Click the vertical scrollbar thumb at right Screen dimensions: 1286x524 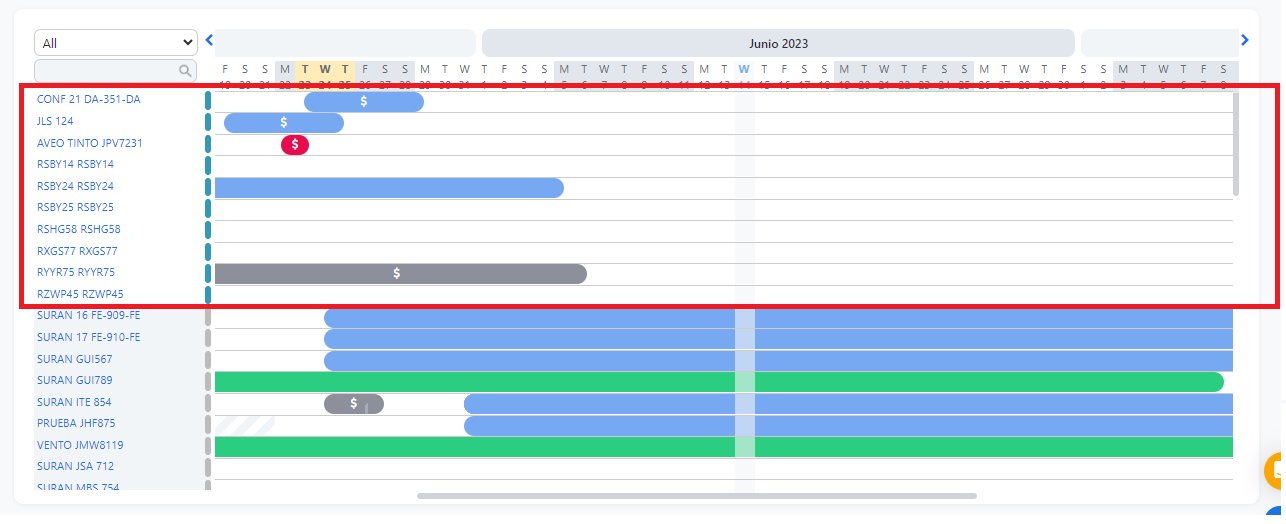(1236, 144)
